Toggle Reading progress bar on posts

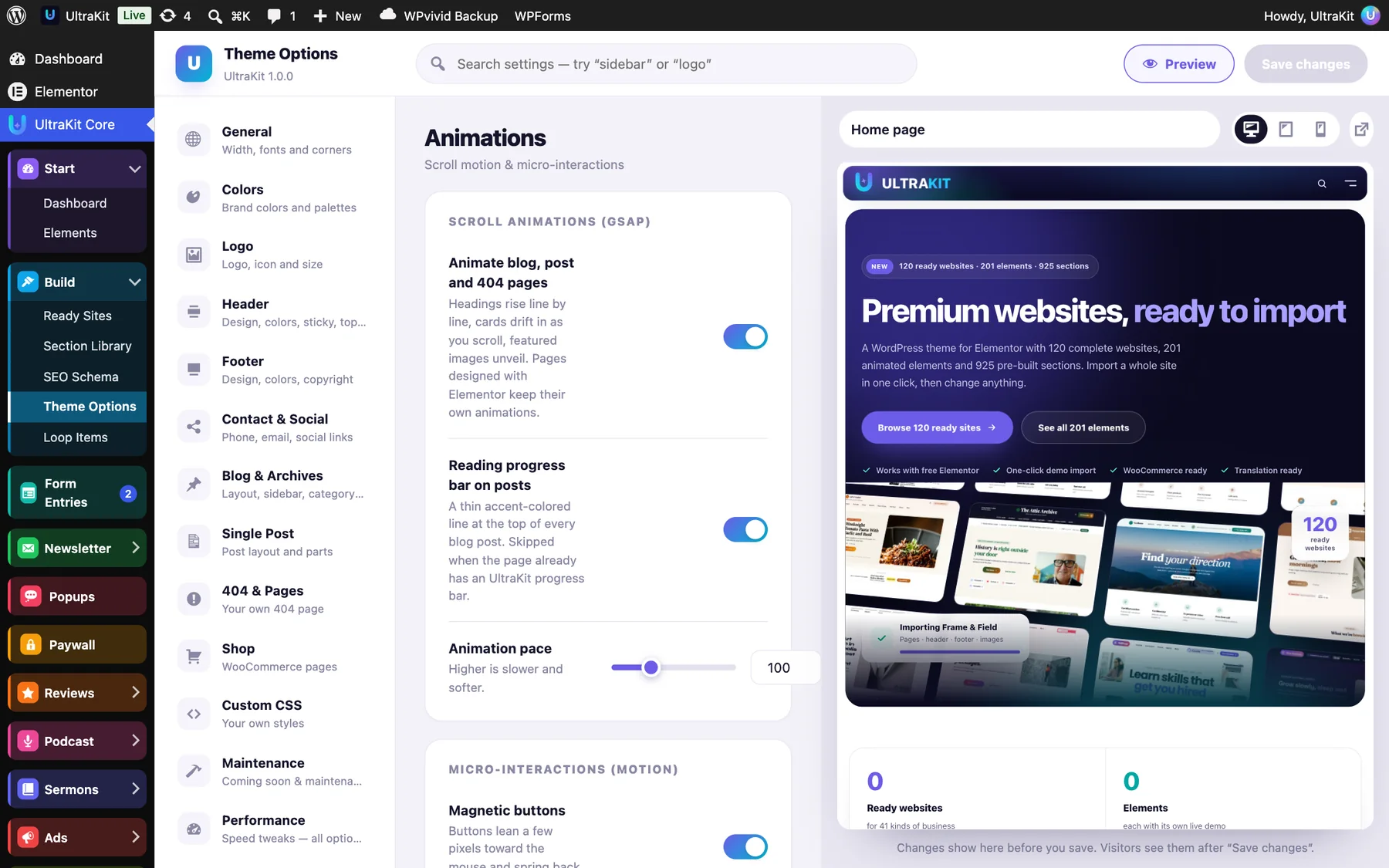745,529
